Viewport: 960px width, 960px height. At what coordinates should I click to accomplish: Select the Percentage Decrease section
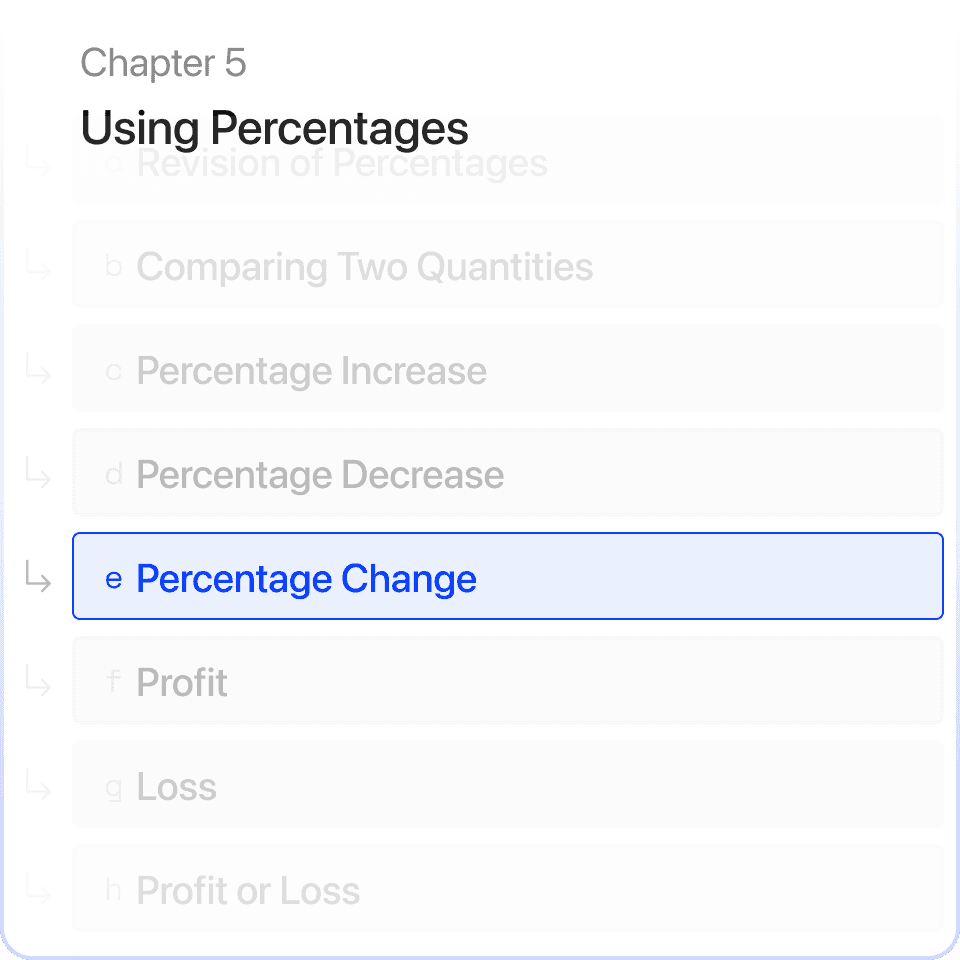508,472
